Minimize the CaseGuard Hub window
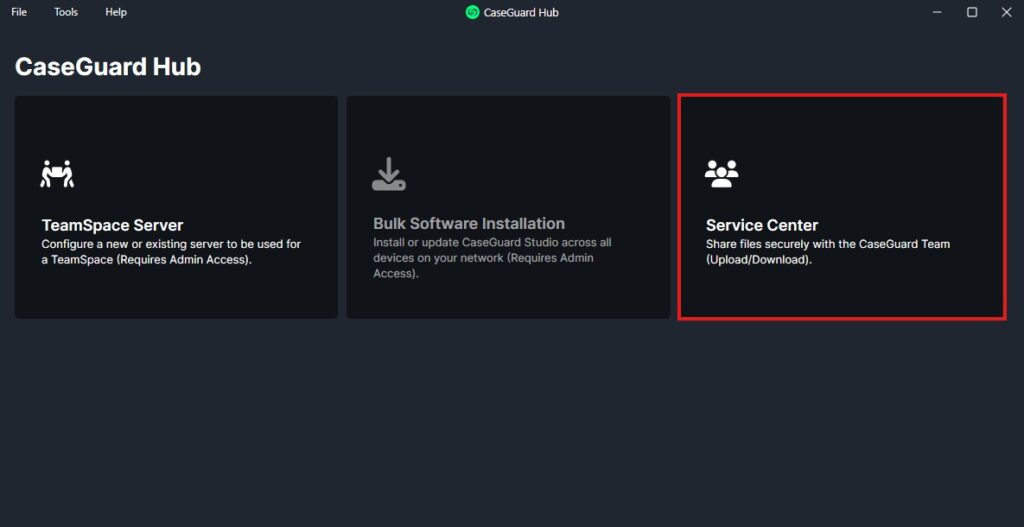Screen dimensions: 1024x527 937,12
